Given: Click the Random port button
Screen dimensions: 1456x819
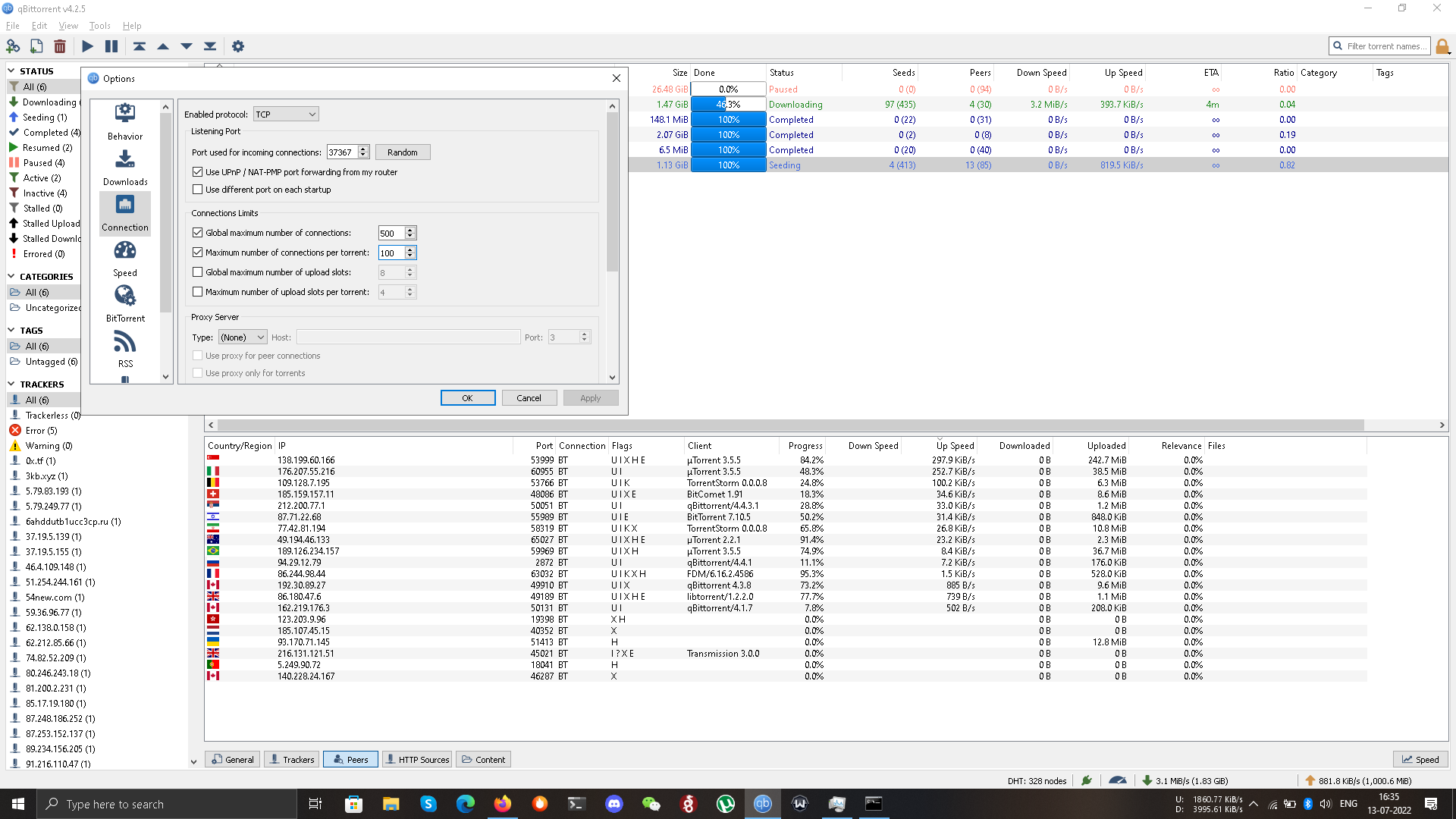Looking at the screenshot, I should [403, 152].
